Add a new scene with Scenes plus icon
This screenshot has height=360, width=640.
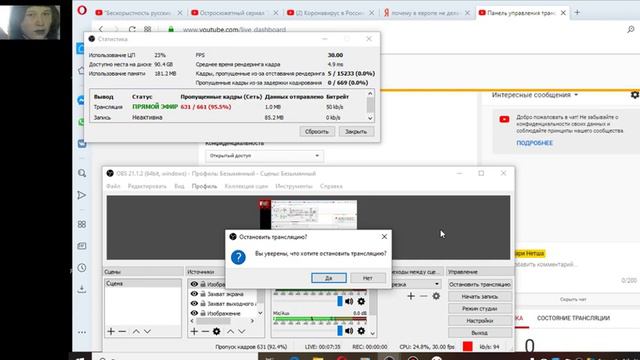(x=111, y=331)
